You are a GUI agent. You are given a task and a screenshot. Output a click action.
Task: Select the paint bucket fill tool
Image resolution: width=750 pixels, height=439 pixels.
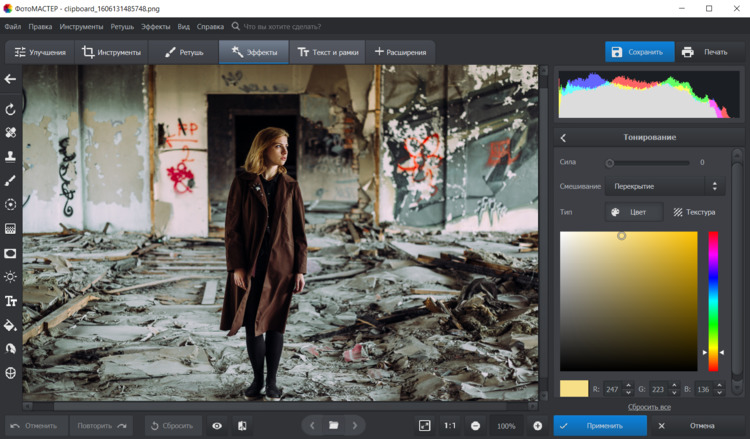click(x=11, y=325)
